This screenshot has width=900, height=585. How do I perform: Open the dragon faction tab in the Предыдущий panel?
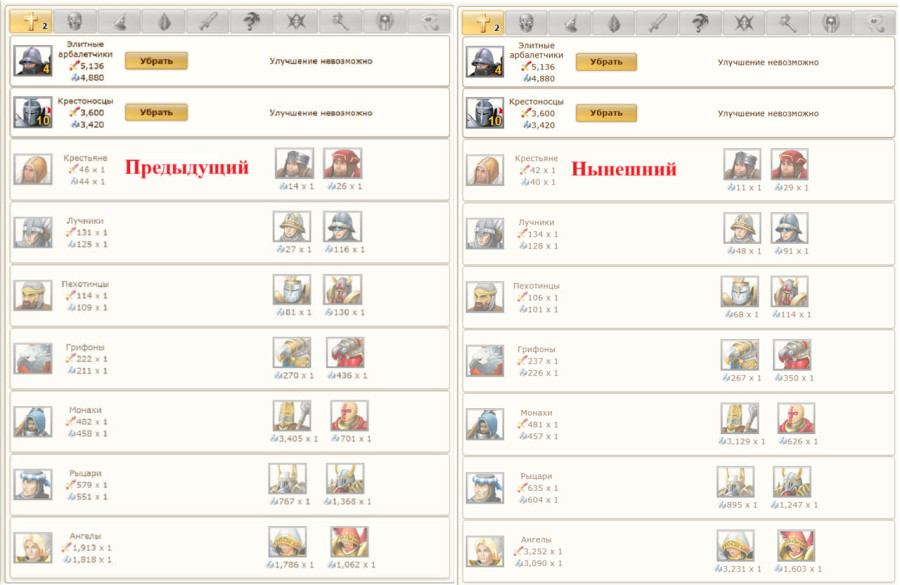[x=251, y=22]
